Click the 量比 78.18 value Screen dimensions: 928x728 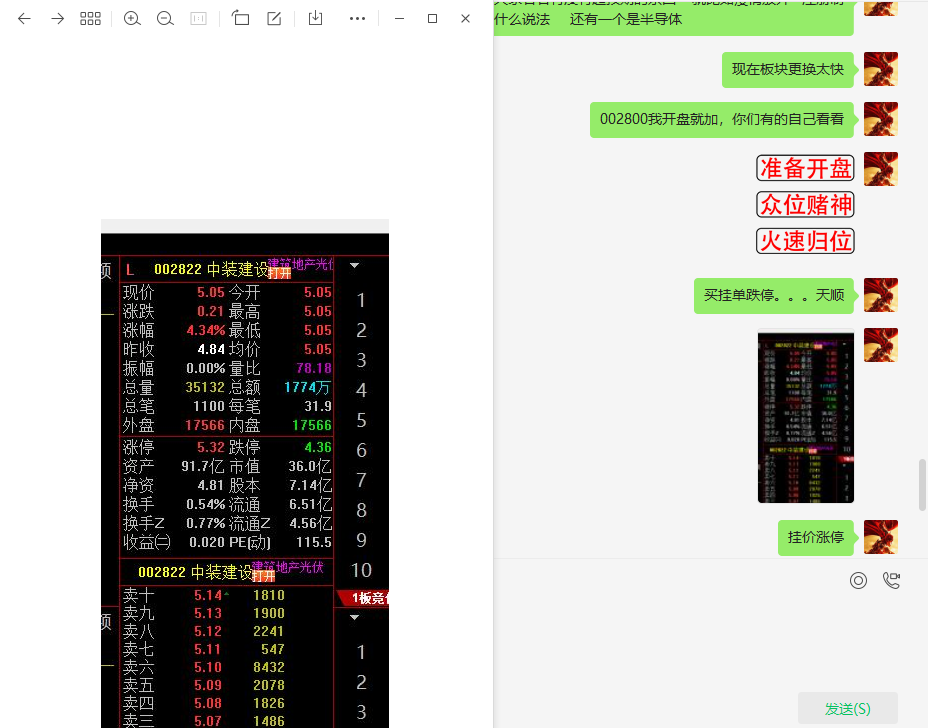point(314,368)
